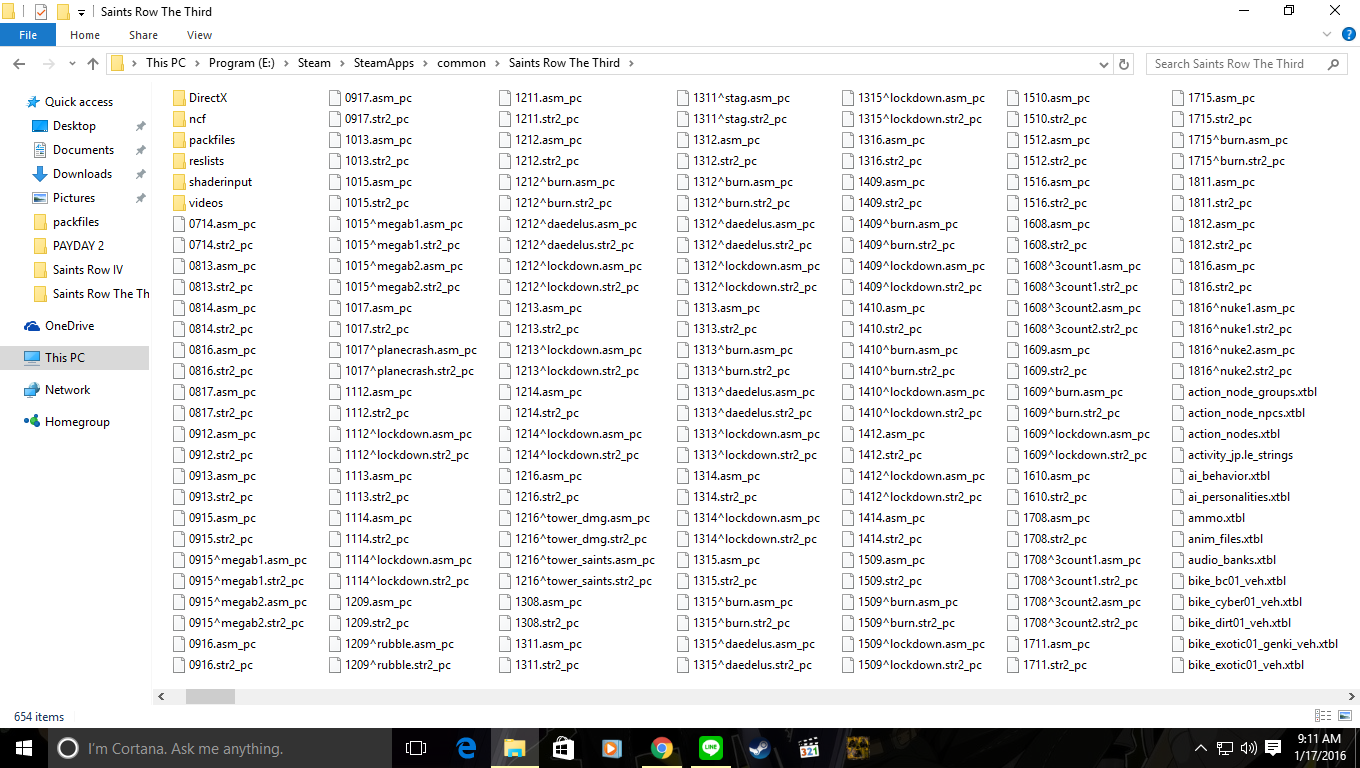Open Documents in navigation pane

coord(83,150)
